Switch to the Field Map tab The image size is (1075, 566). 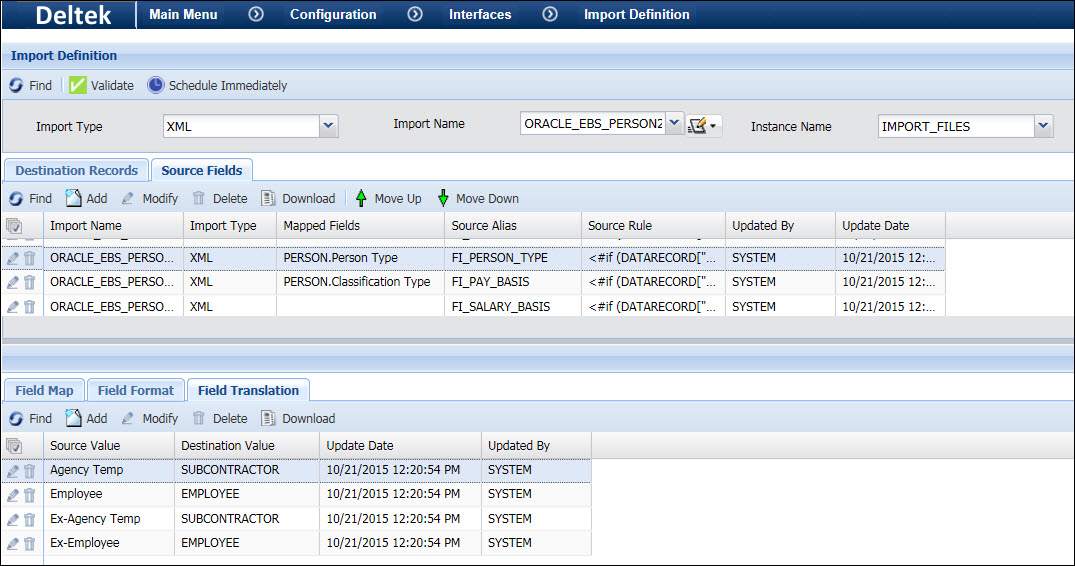coord(44,390)
